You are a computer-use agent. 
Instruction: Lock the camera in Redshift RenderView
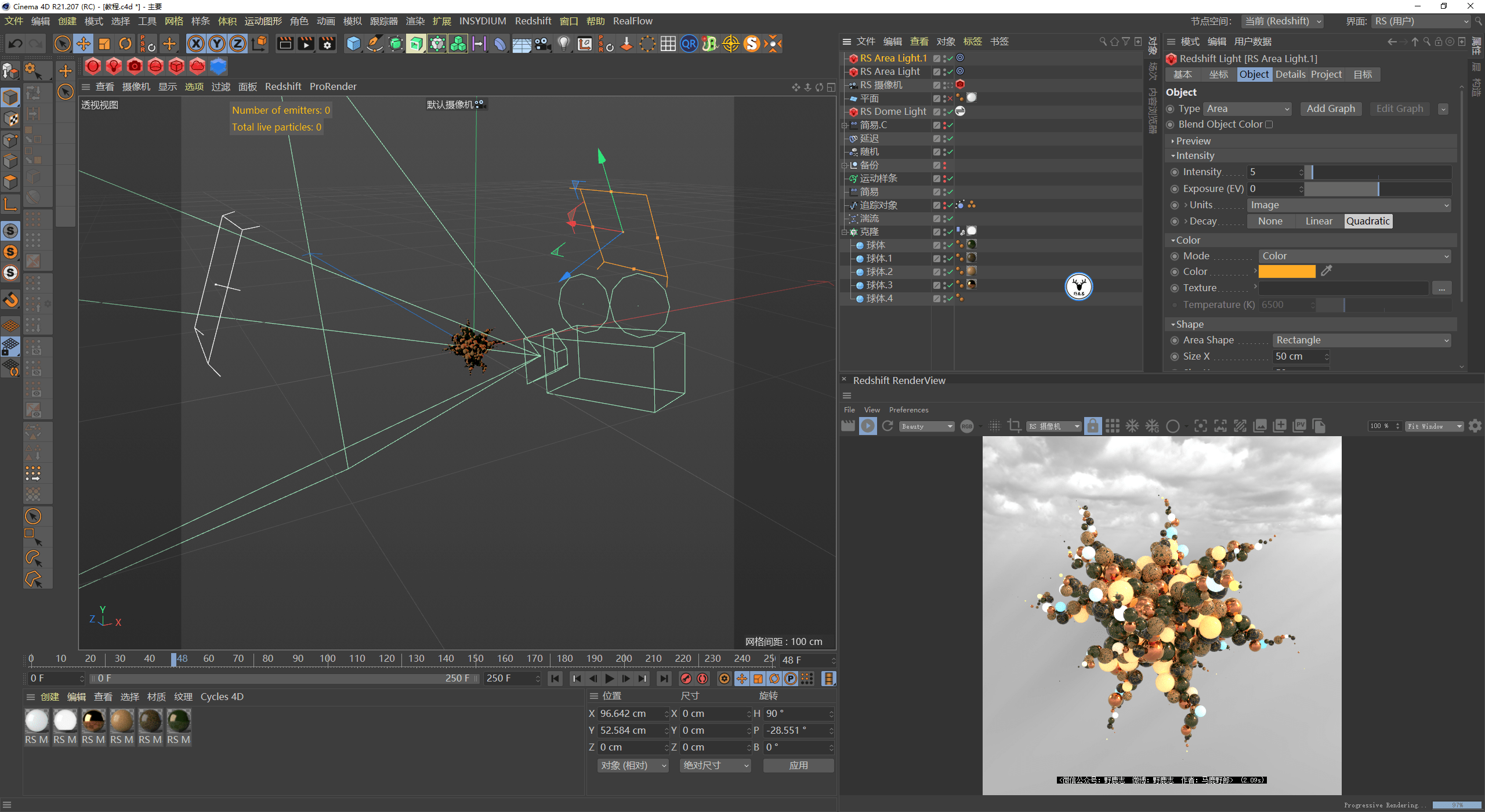[1092, 426]
